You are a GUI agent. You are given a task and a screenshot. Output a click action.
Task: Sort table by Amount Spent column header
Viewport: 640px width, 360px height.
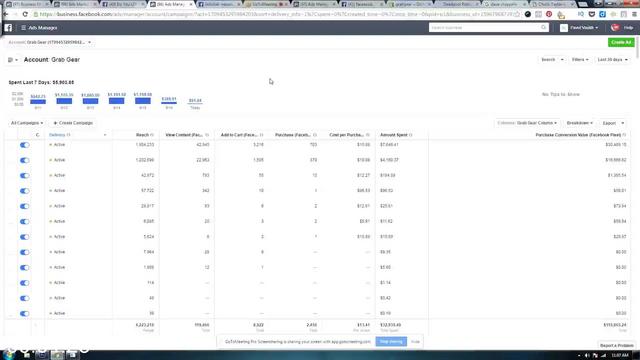click(394, 135)
